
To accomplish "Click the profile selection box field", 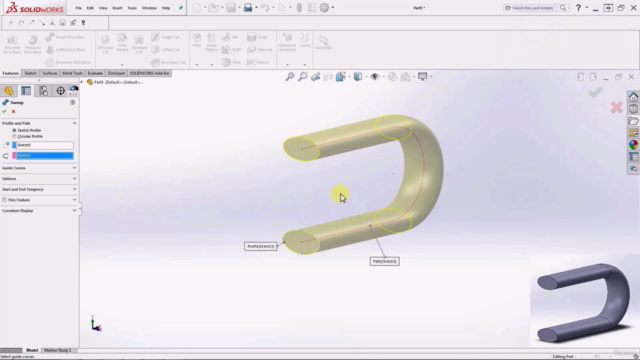I will [x=45, y=145].
